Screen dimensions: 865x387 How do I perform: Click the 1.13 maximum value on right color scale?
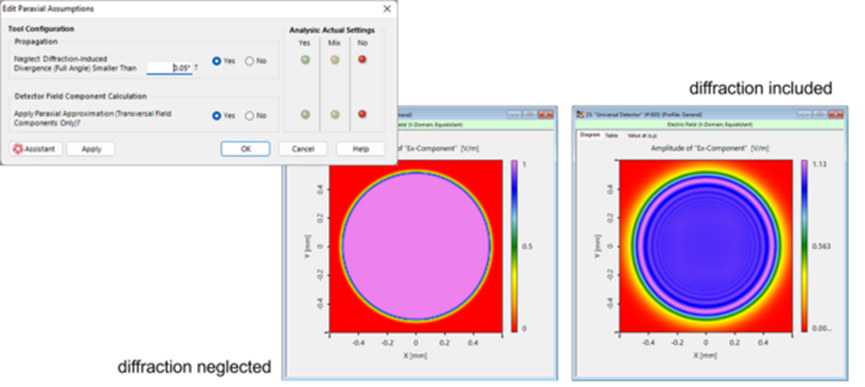(819, 163)
